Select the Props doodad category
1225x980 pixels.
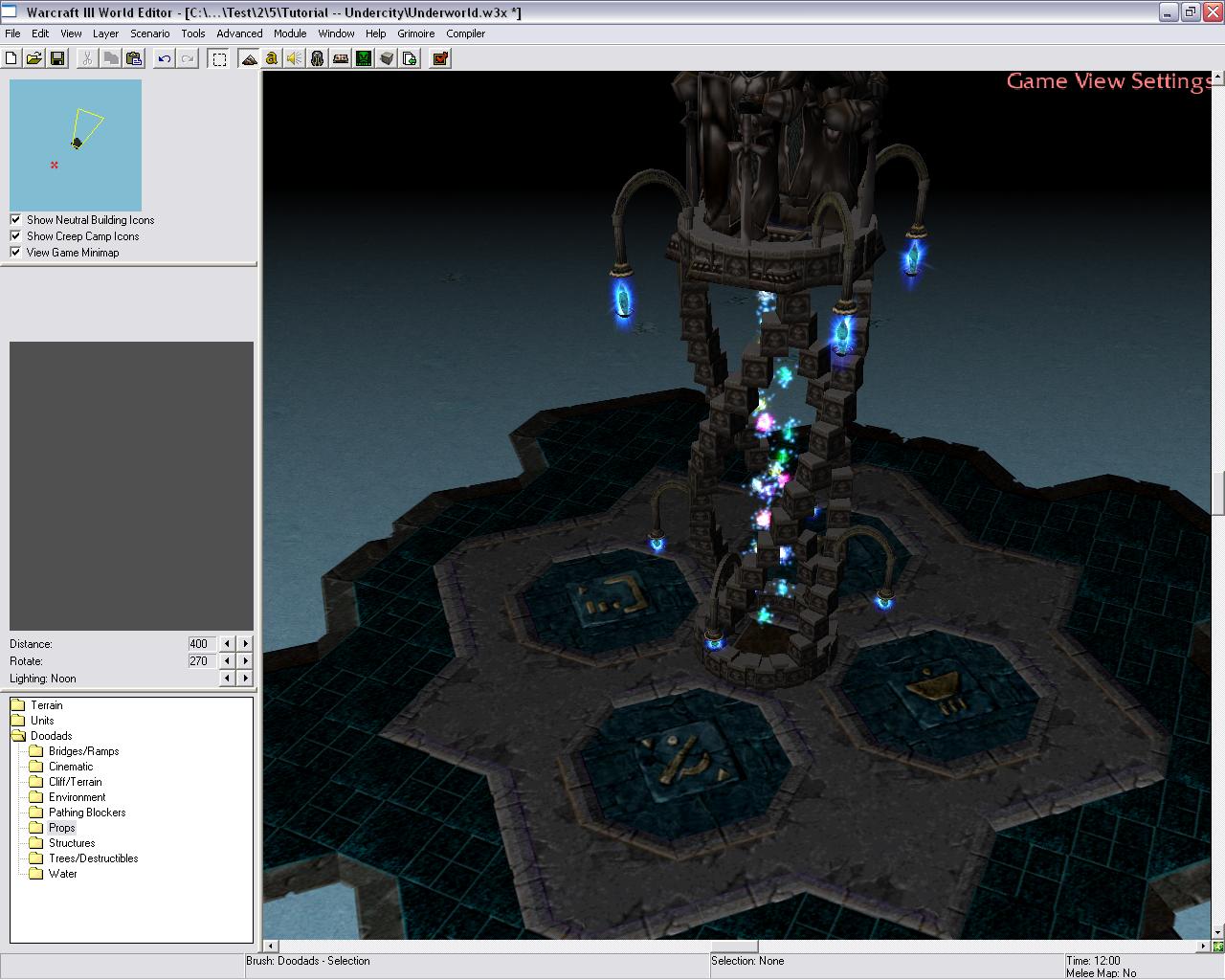point(62,828)
